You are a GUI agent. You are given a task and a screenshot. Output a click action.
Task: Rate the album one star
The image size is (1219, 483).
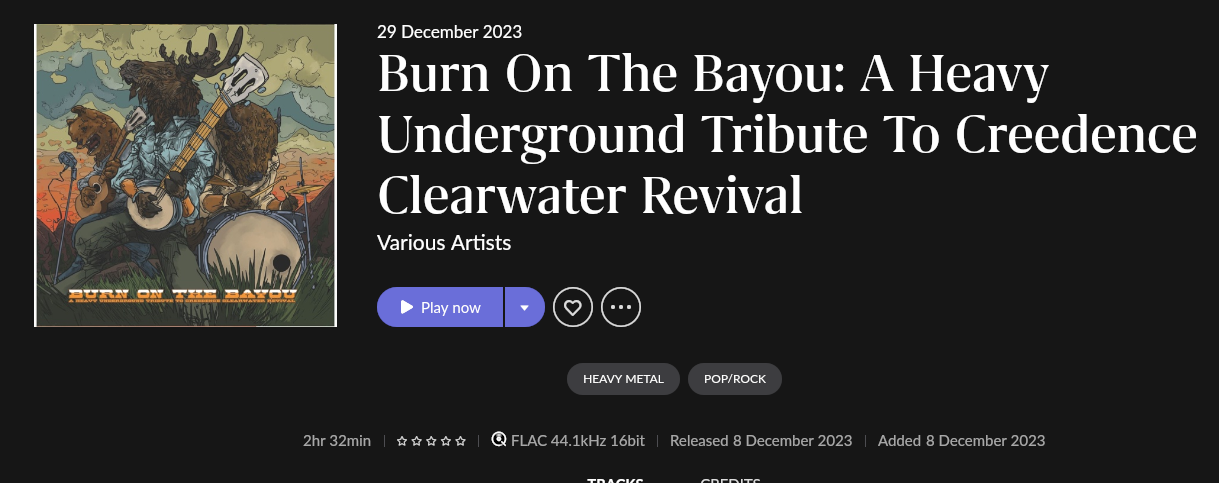point(402,440)
